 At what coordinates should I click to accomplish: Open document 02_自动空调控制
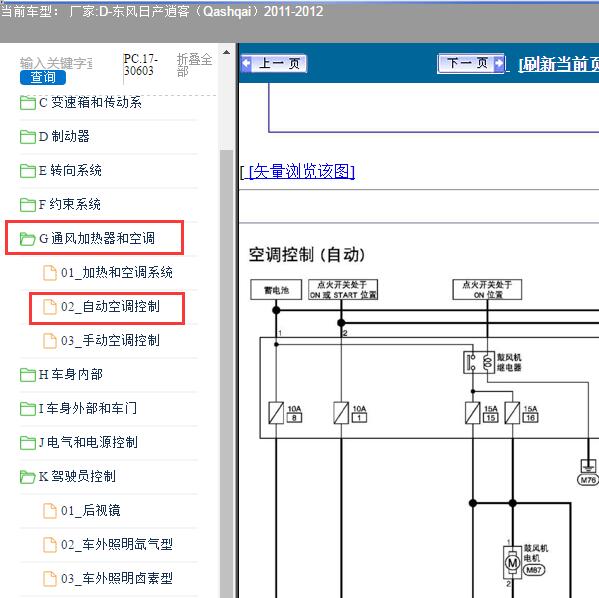click(x=110, y=306)
